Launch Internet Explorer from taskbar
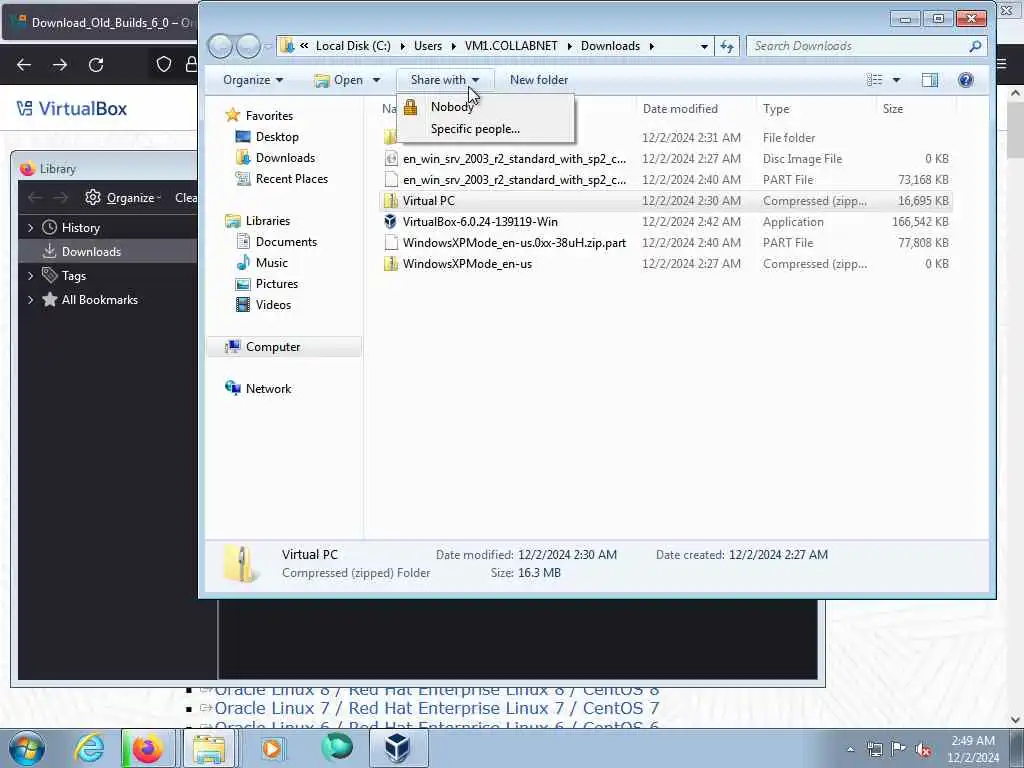Viewport: 1024px width, 768px height. pos(89,748)
